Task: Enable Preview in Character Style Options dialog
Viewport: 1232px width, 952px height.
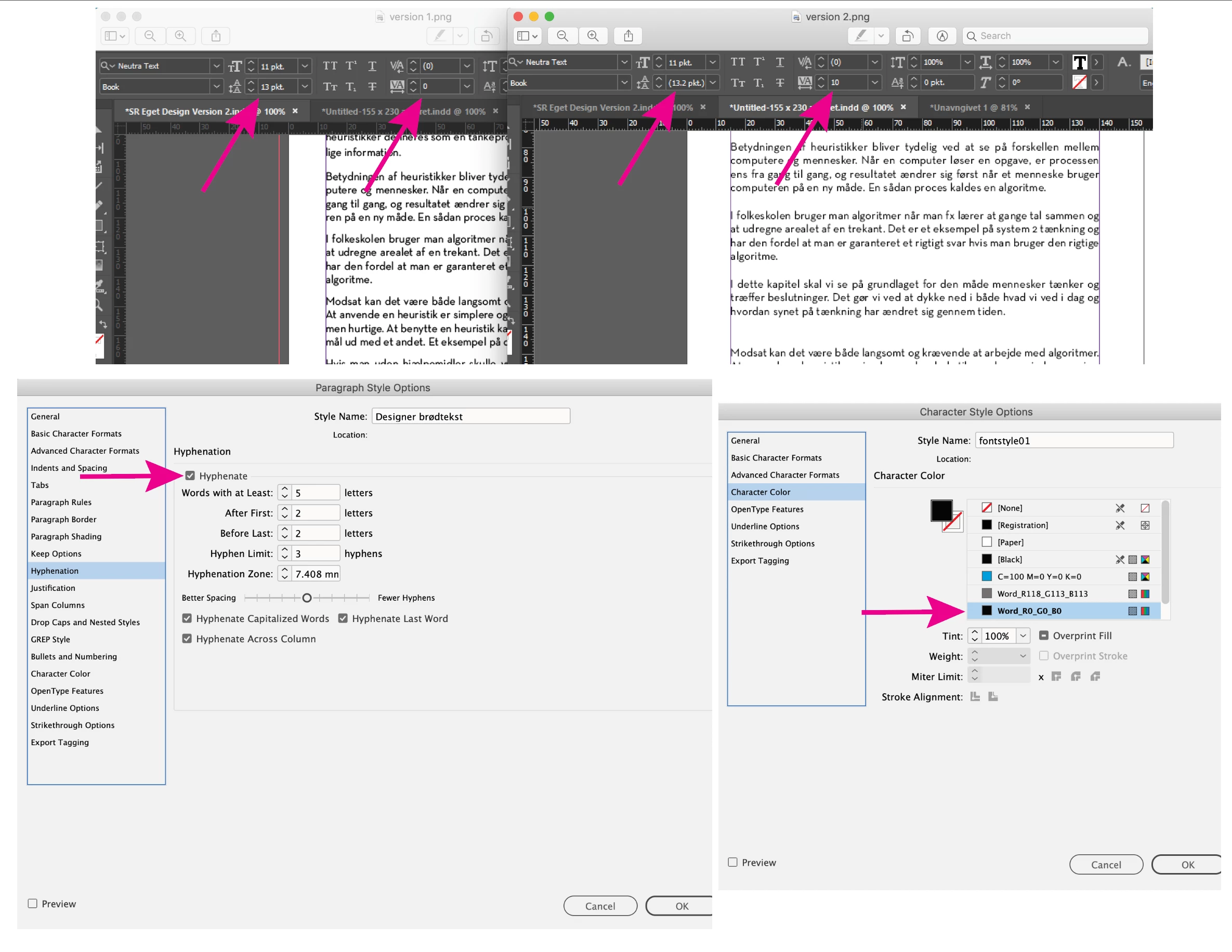Action: point(733,862)
